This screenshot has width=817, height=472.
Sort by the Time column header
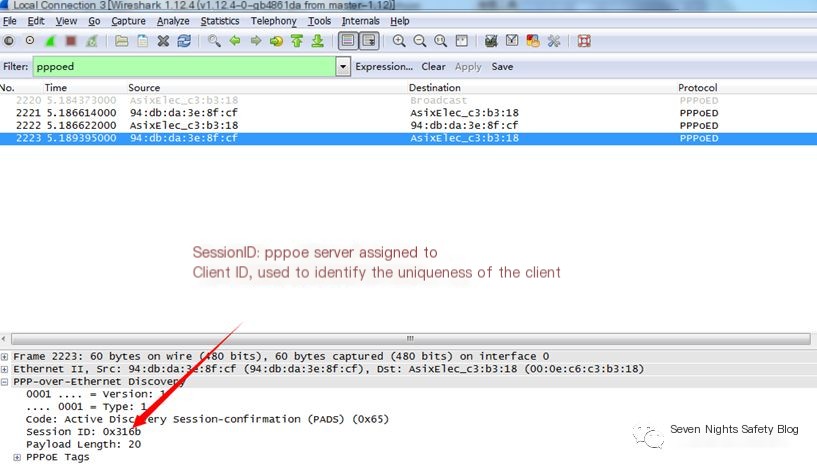coord(56,88)
